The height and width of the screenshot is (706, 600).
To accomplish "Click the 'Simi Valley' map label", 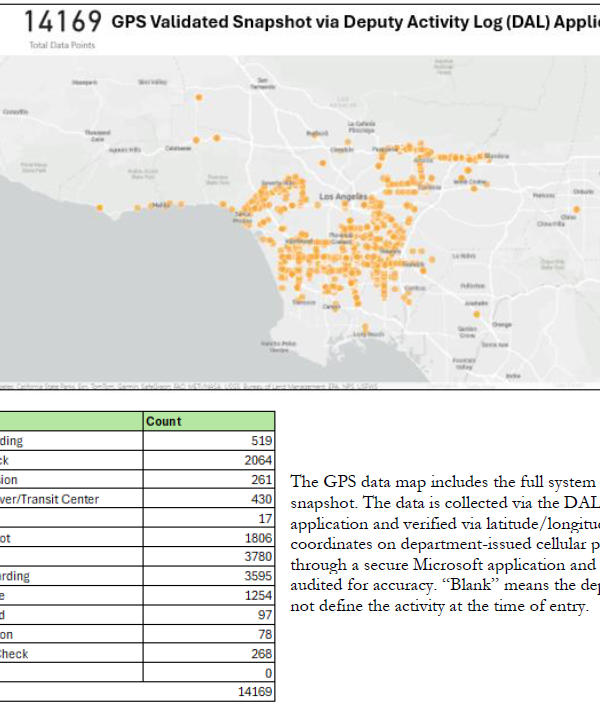I will [154, 82].
